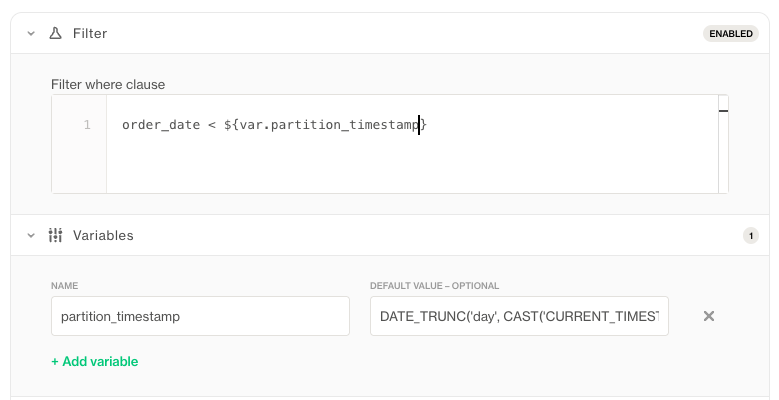Click the Variables sliders icon
Screen dimensions: 779x400
tap(56, 236)
